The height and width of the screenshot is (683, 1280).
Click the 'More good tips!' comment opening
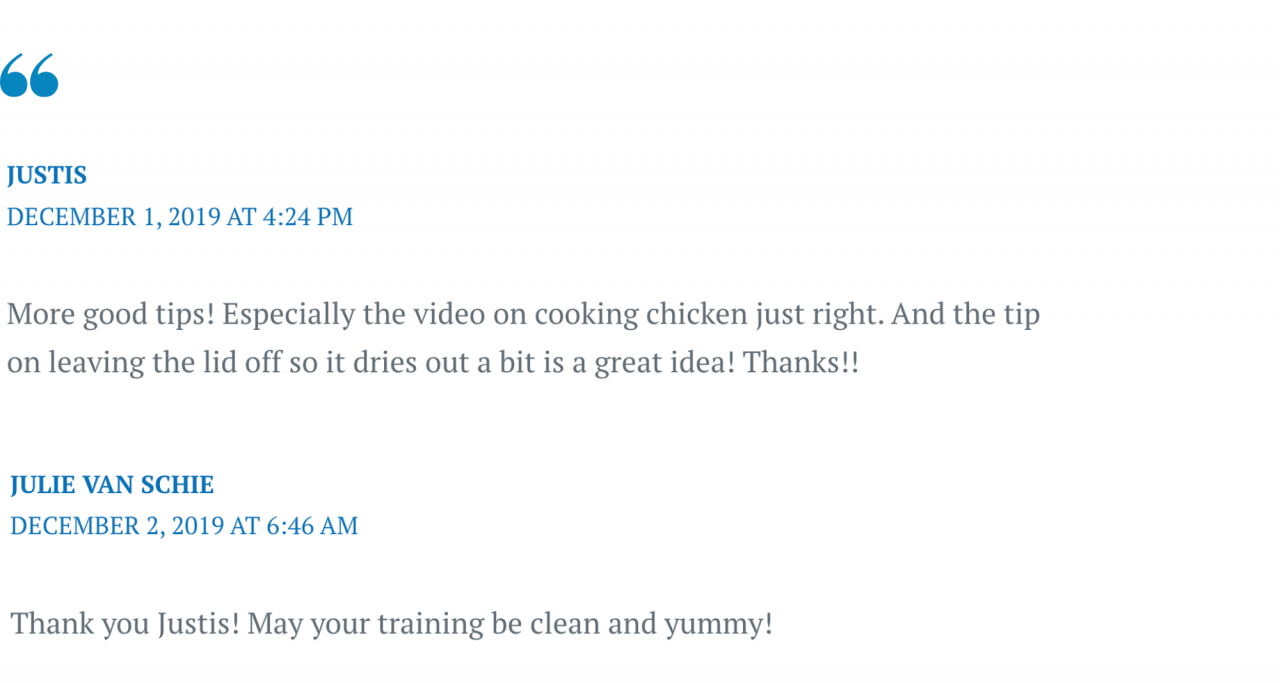click(111, 314)
